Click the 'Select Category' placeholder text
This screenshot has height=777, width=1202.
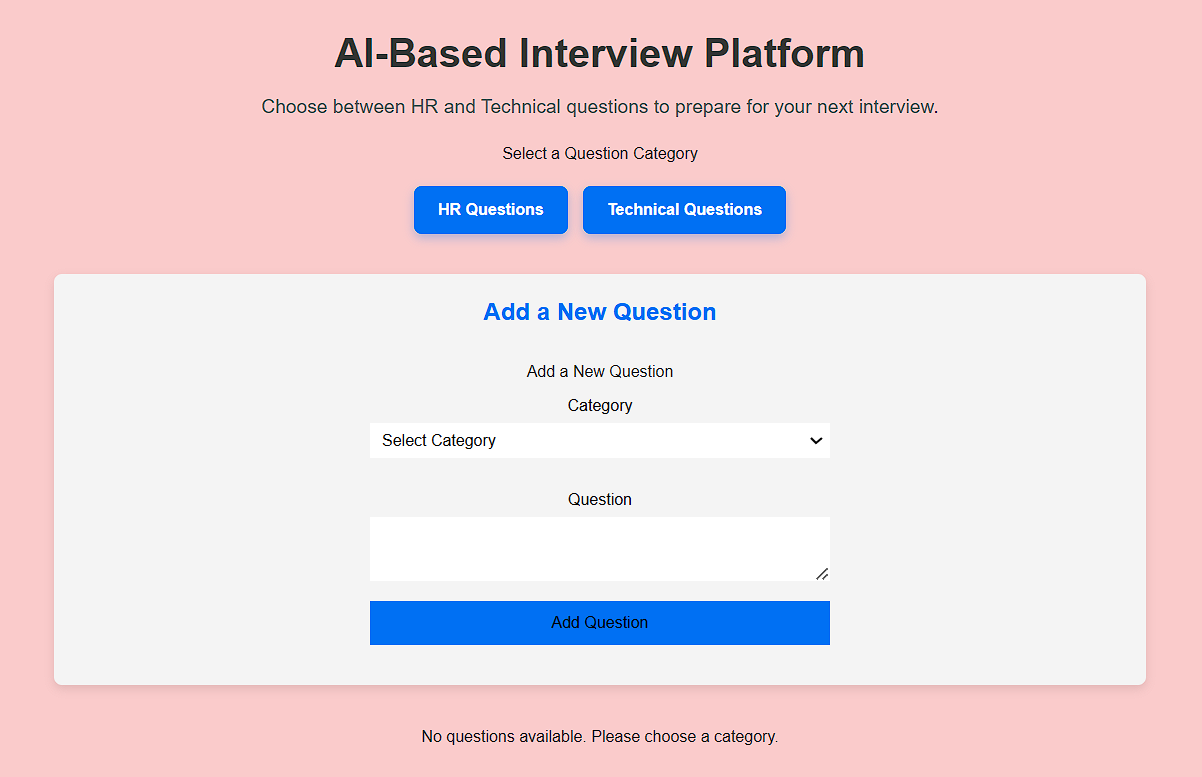(439, 441)
